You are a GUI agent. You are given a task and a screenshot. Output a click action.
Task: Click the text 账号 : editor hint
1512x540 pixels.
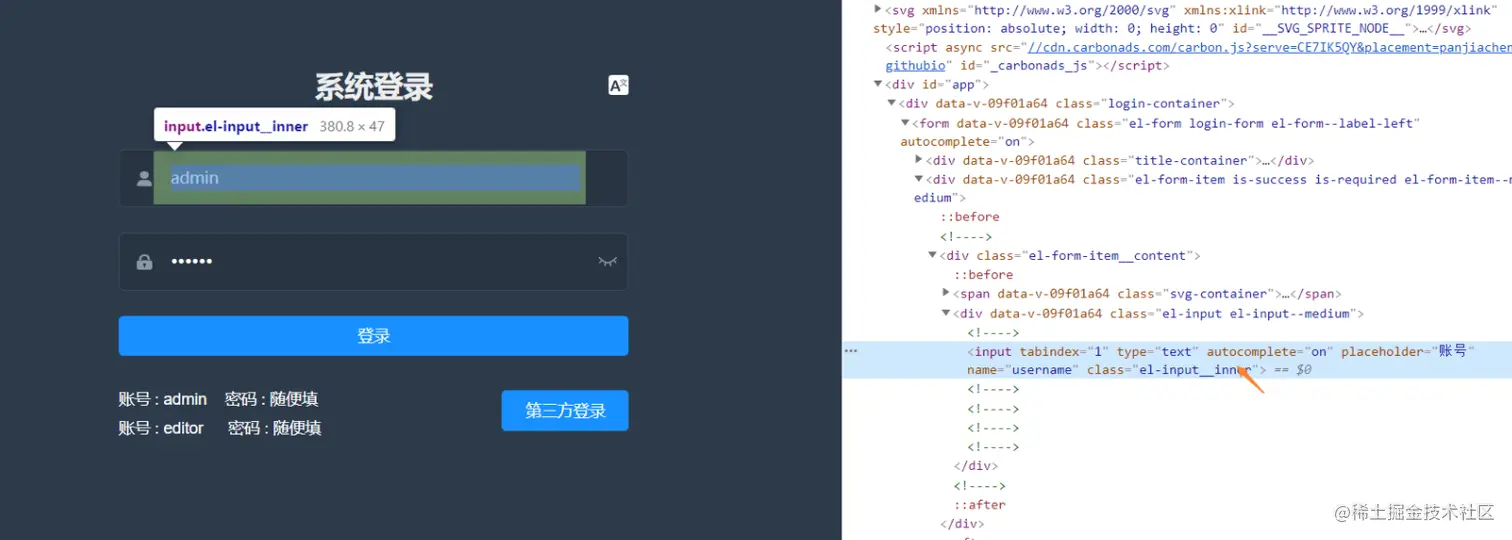(x=161, y=428)
